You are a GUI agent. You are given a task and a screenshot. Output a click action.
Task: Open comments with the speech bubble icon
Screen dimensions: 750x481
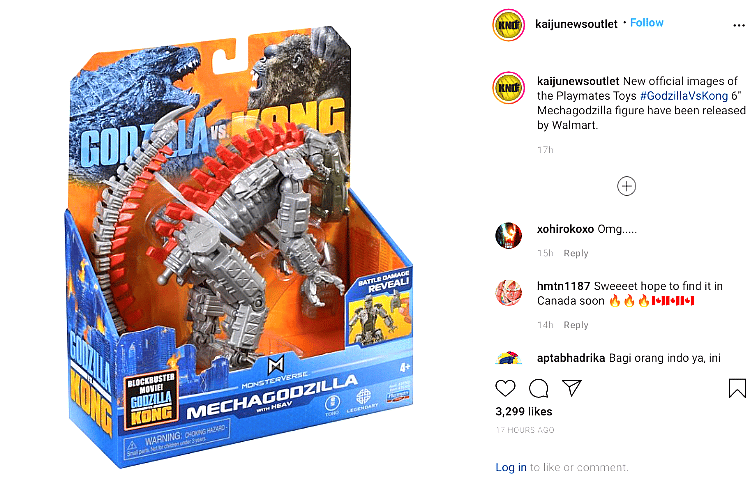coord(539,388)
